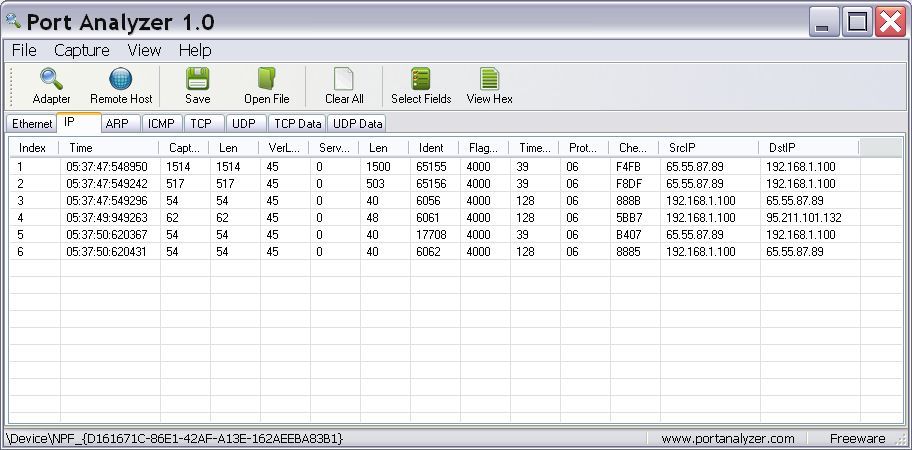Open the Select Fields tool
Image resolution: width=912 pixels, height=450 pixels.
point(421,86)
